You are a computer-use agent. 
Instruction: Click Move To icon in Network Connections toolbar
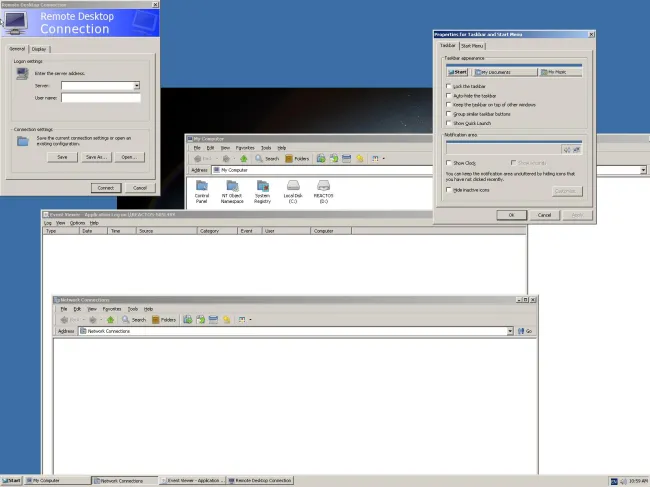click(188, 320)
